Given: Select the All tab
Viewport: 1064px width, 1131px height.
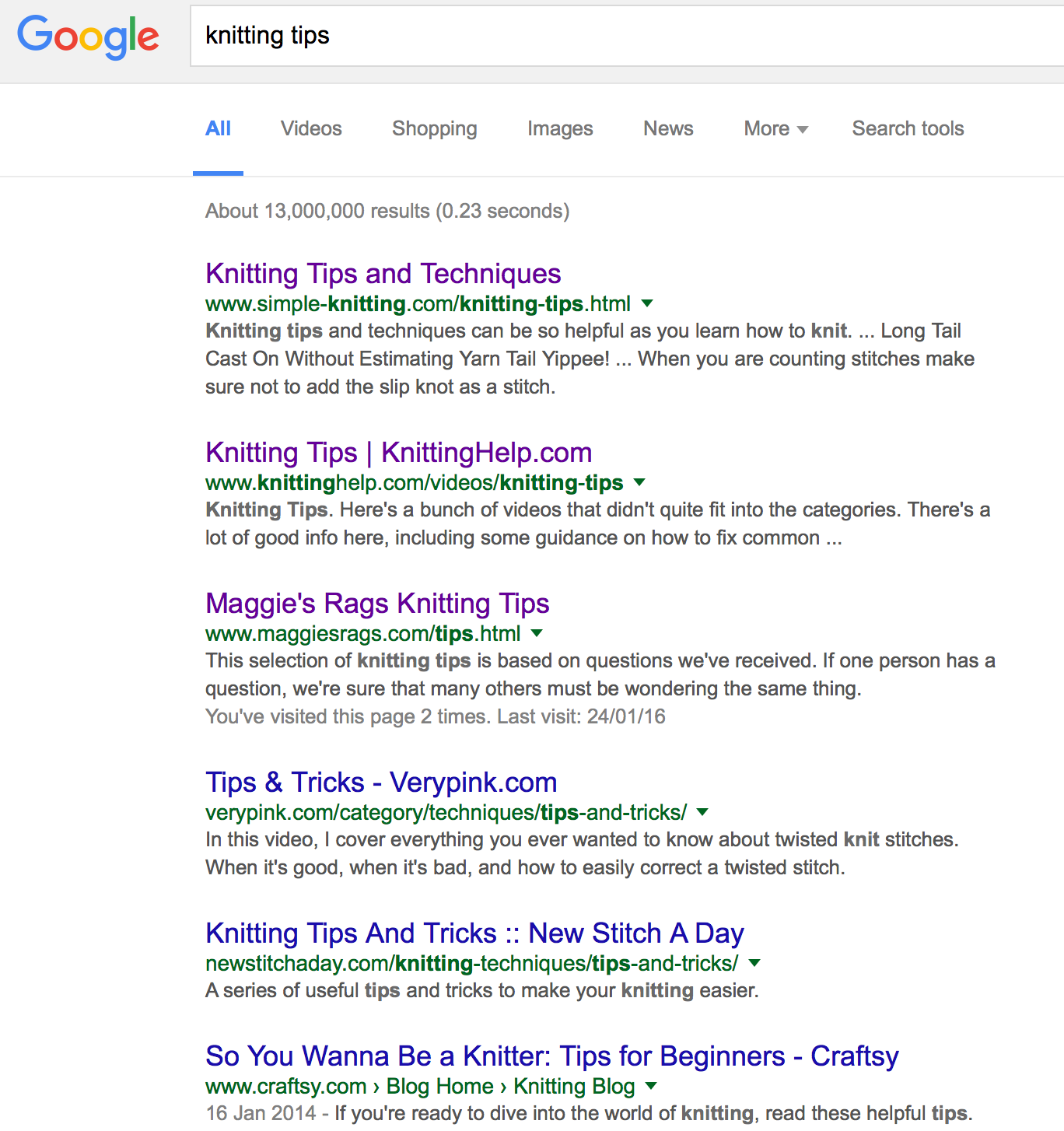Looking at the screenshot, I should click(218, 128).
